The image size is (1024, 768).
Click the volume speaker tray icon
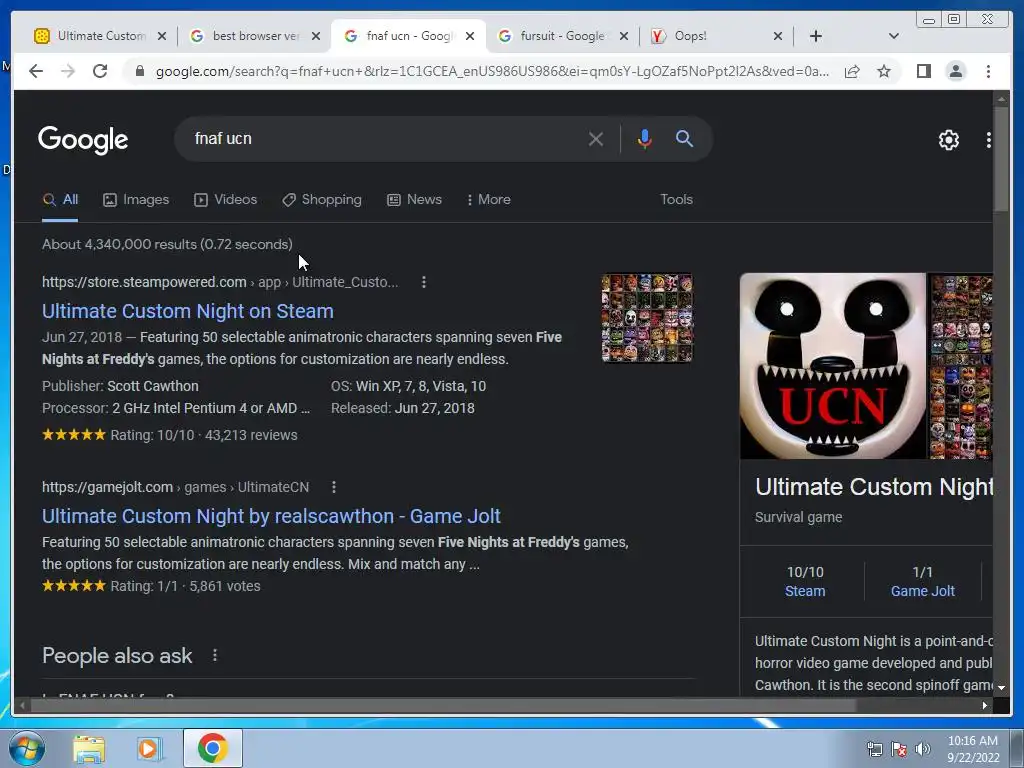point(922,749)
